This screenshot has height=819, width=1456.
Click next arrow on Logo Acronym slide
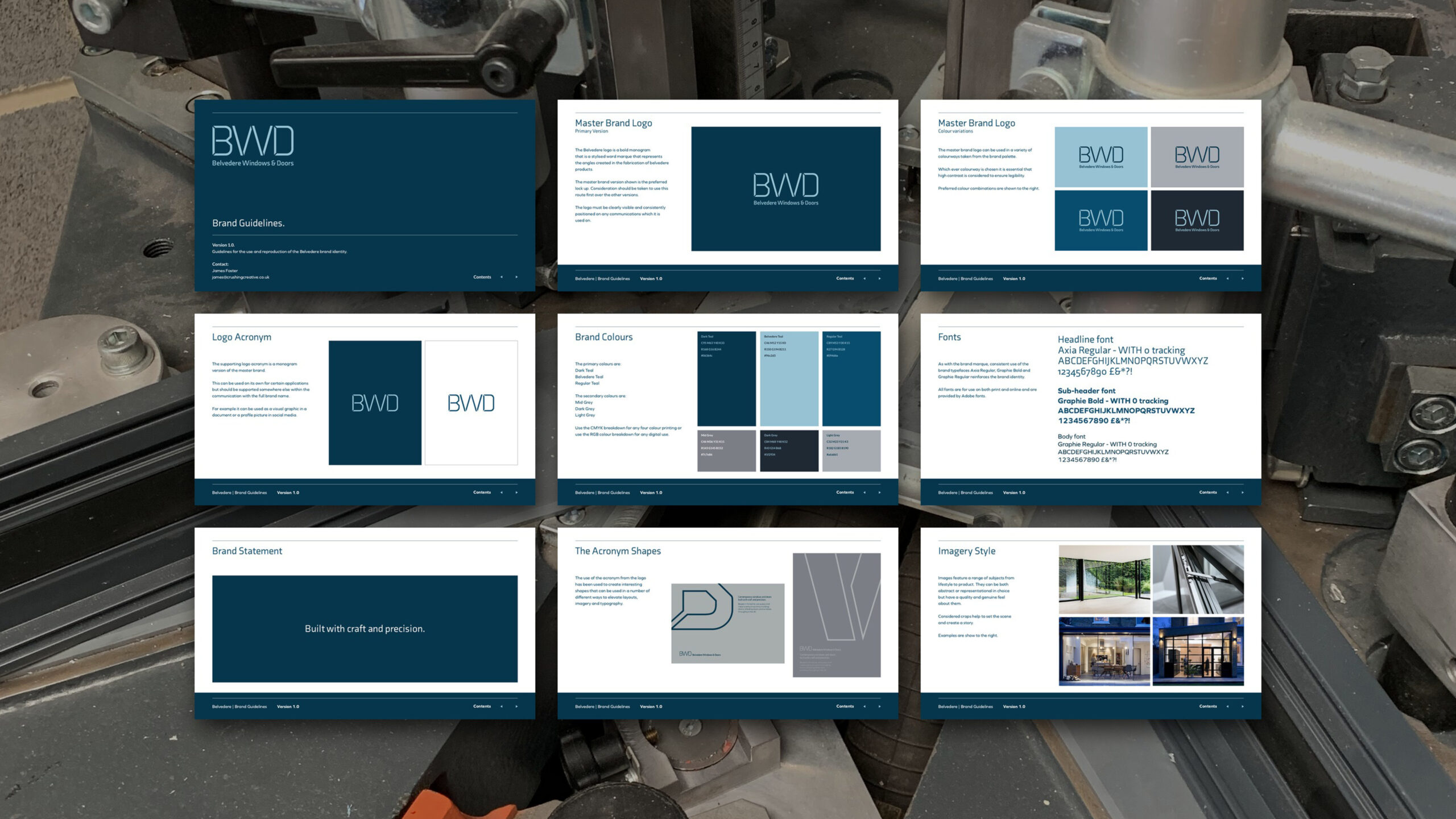click(x=516, y=493)
